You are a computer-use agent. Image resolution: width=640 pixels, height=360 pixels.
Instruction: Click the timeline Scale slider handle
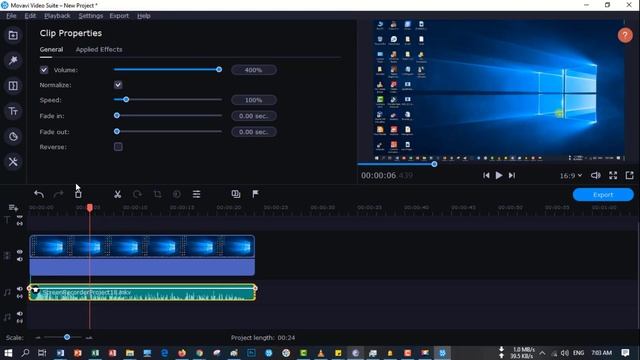click(x=67, y=337)
